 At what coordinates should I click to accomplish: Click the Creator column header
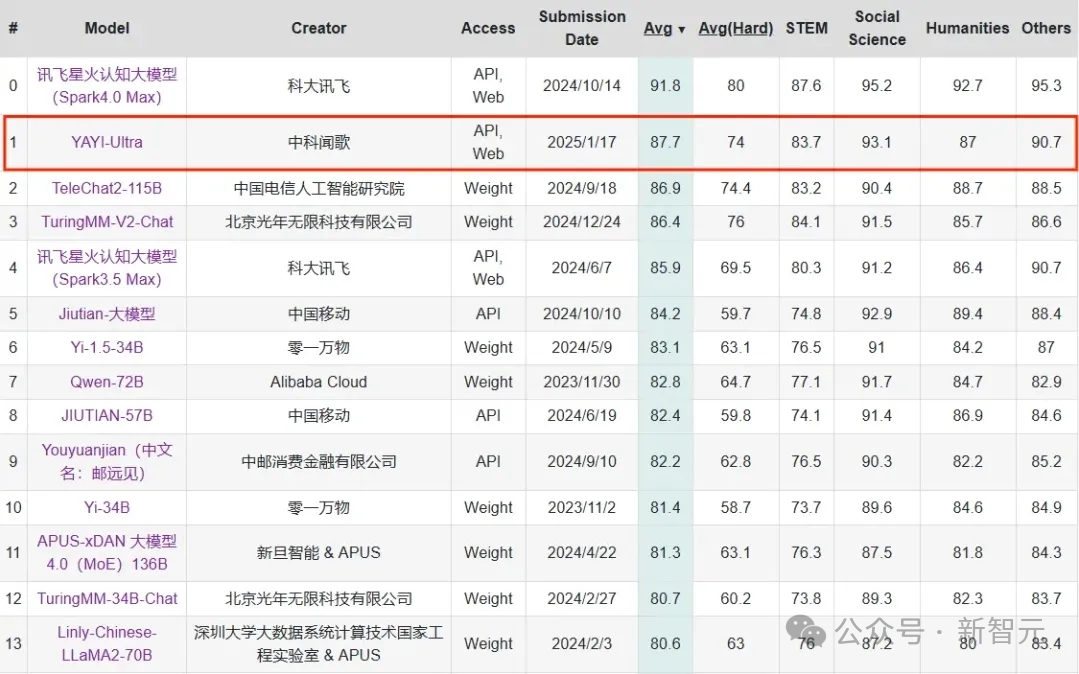coord(319,28)
